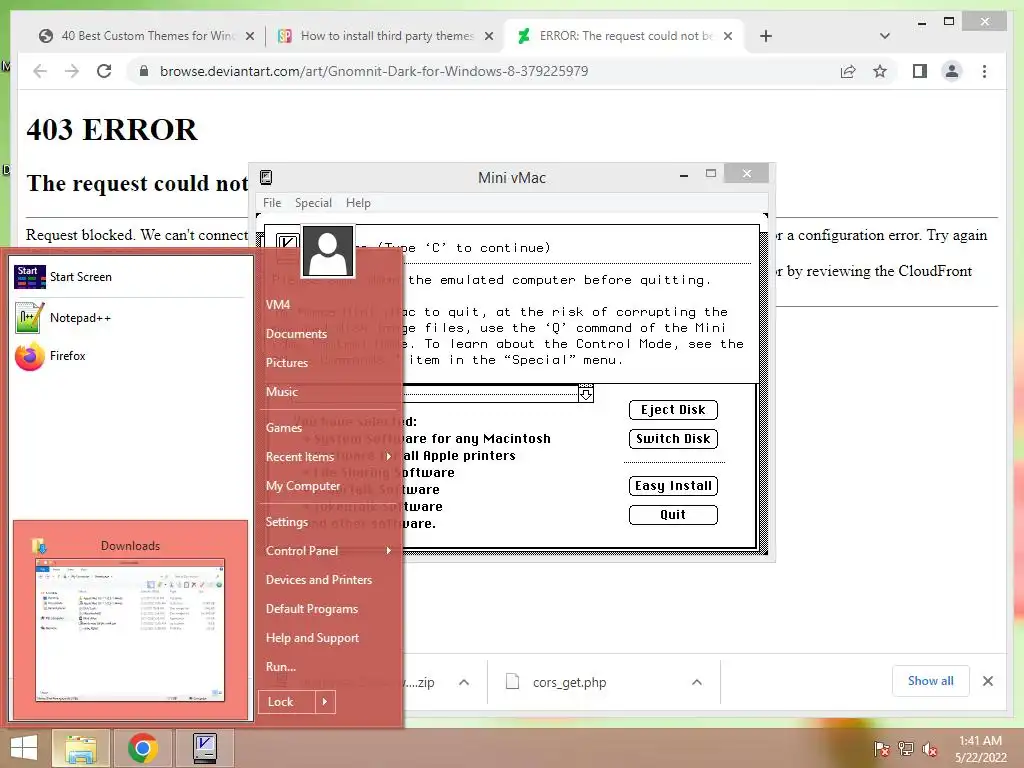Open Chrome tab search chevron
Viewport: 1024px width, 768px height.
[885, 36]
